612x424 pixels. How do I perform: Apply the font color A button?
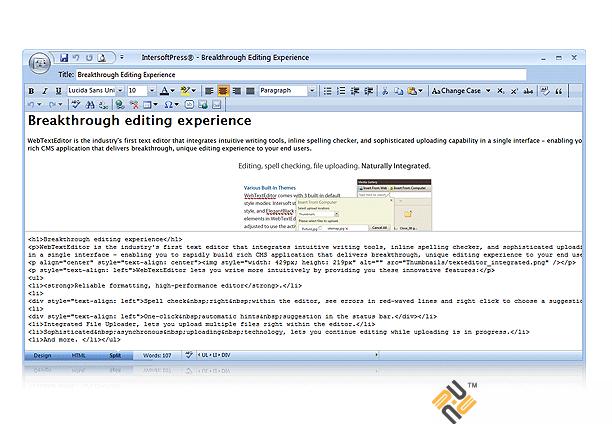pos(164,91)
